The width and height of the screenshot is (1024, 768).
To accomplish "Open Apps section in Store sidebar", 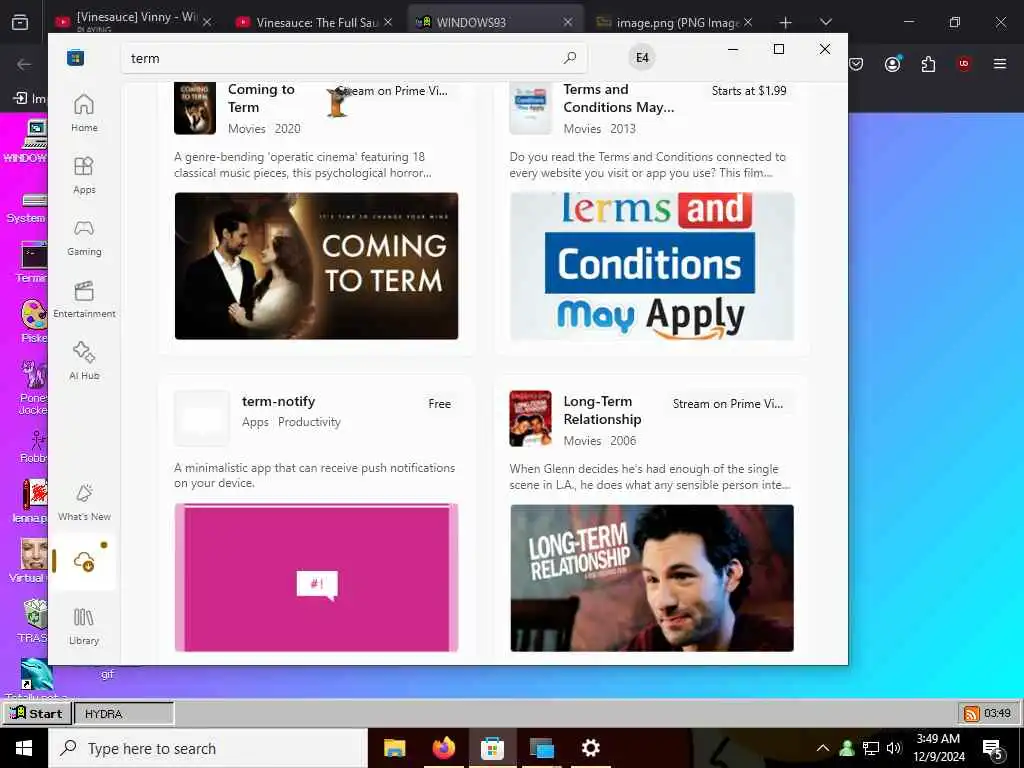I will [84, 175].
